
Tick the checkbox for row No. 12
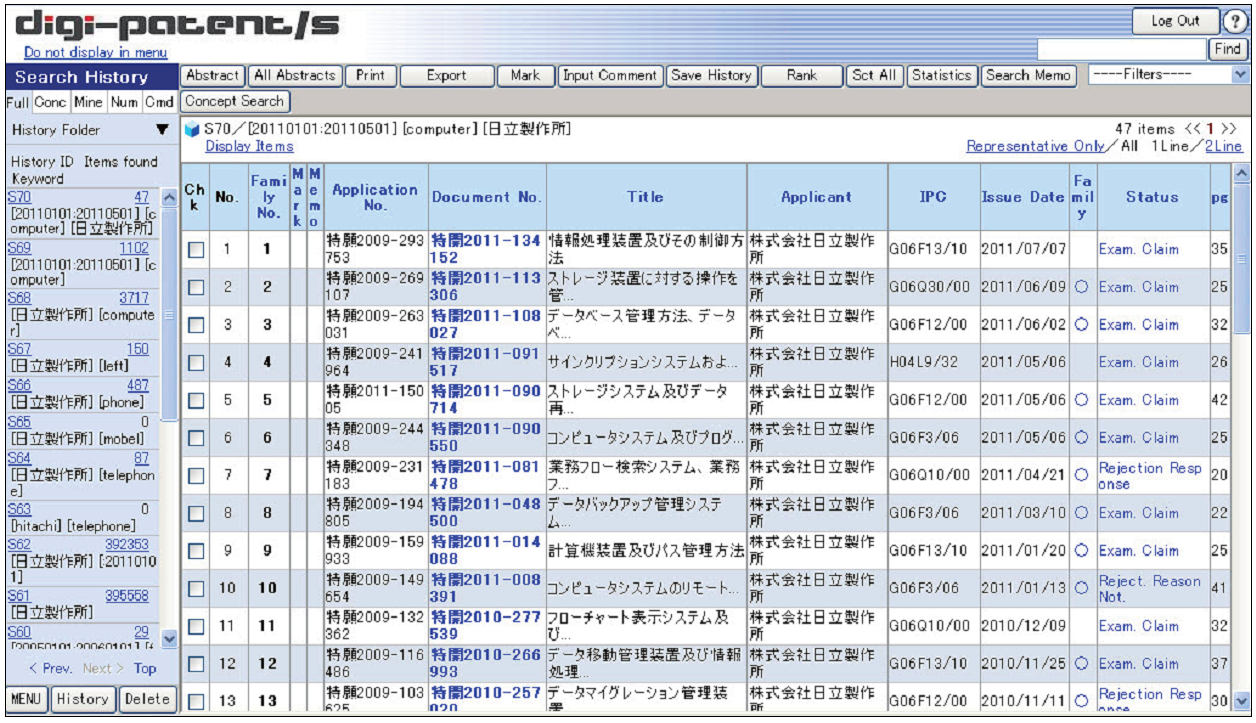tap(196, 665)
